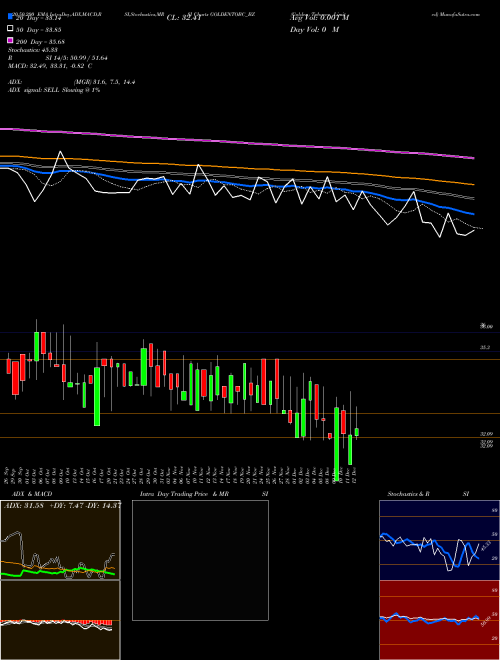Click the 'ADX signal: SELL Slowing @ 1%' text
Image resolution: width=500 pixels, height=660 pixels.
54,90
